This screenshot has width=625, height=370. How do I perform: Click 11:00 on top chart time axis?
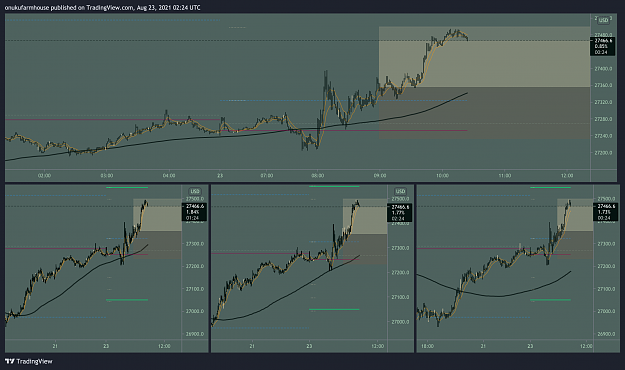(505, 175)
